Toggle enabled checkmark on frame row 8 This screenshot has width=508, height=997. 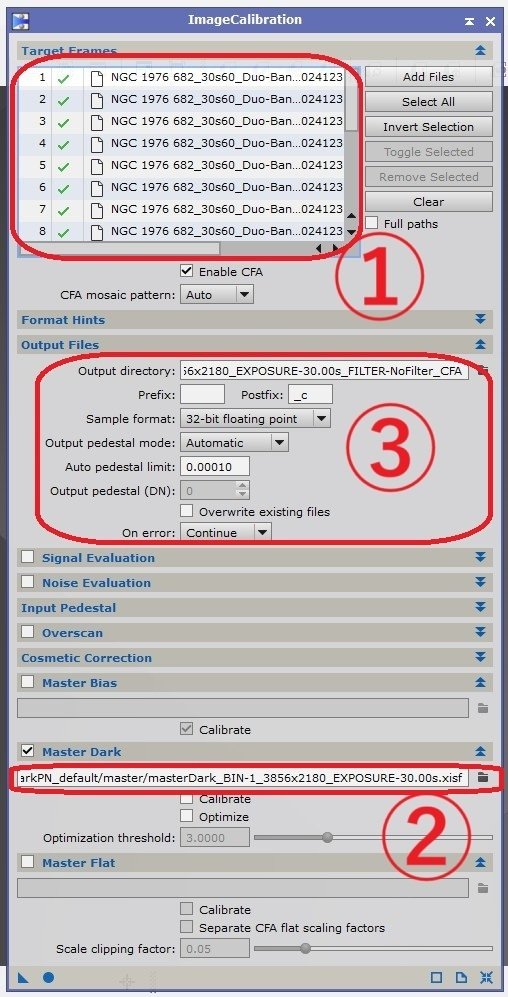[63, 232]
